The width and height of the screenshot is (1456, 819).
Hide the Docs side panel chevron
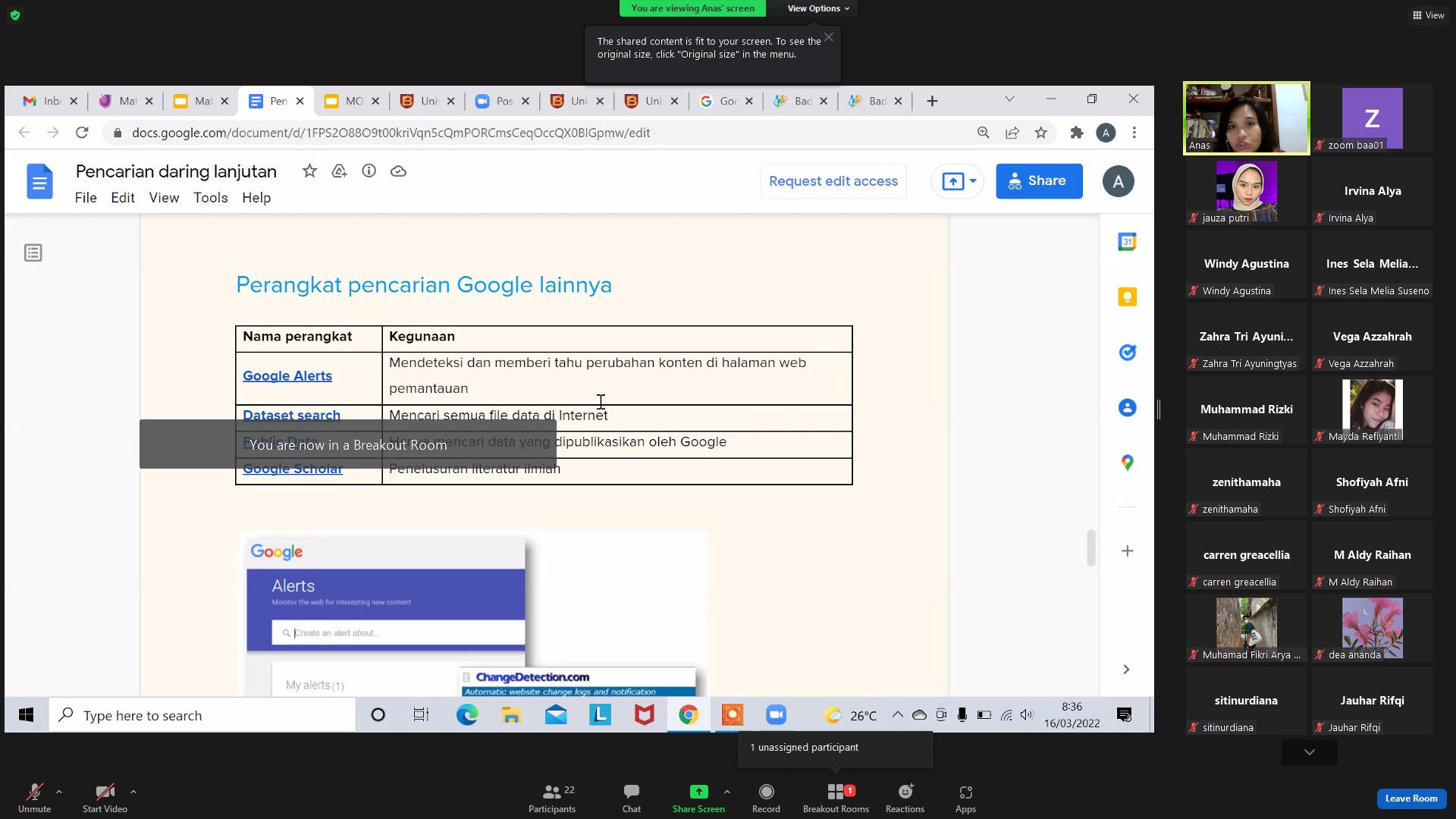(x=1127, y=669)
